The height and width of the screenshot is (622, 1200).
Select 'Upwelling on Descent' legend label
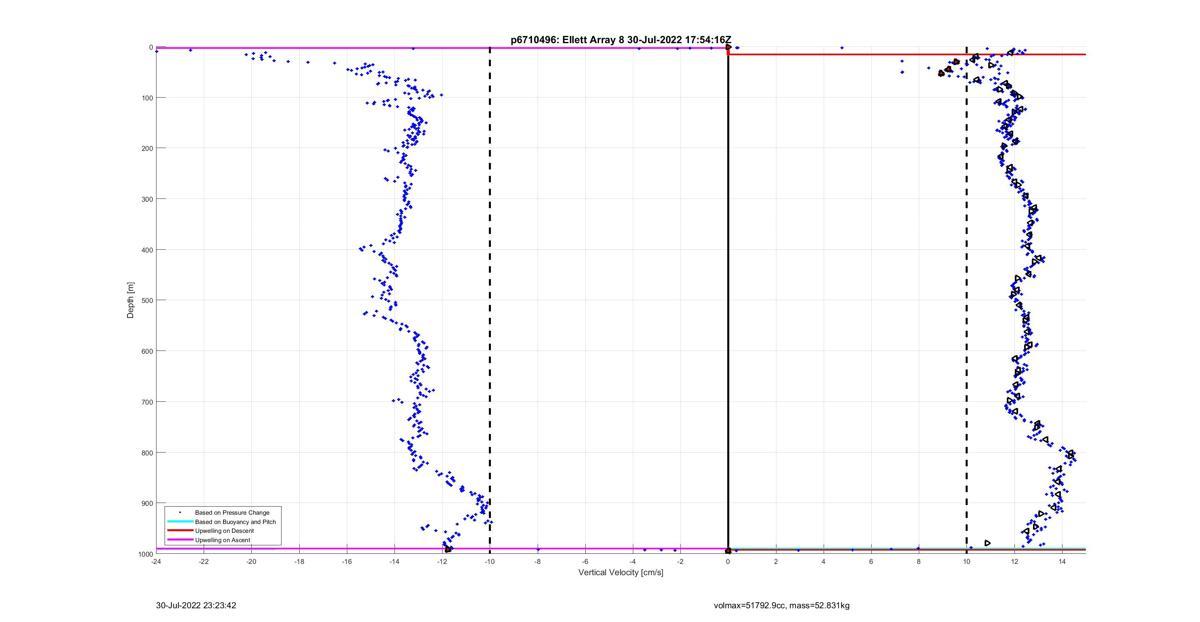click(224, 531)
